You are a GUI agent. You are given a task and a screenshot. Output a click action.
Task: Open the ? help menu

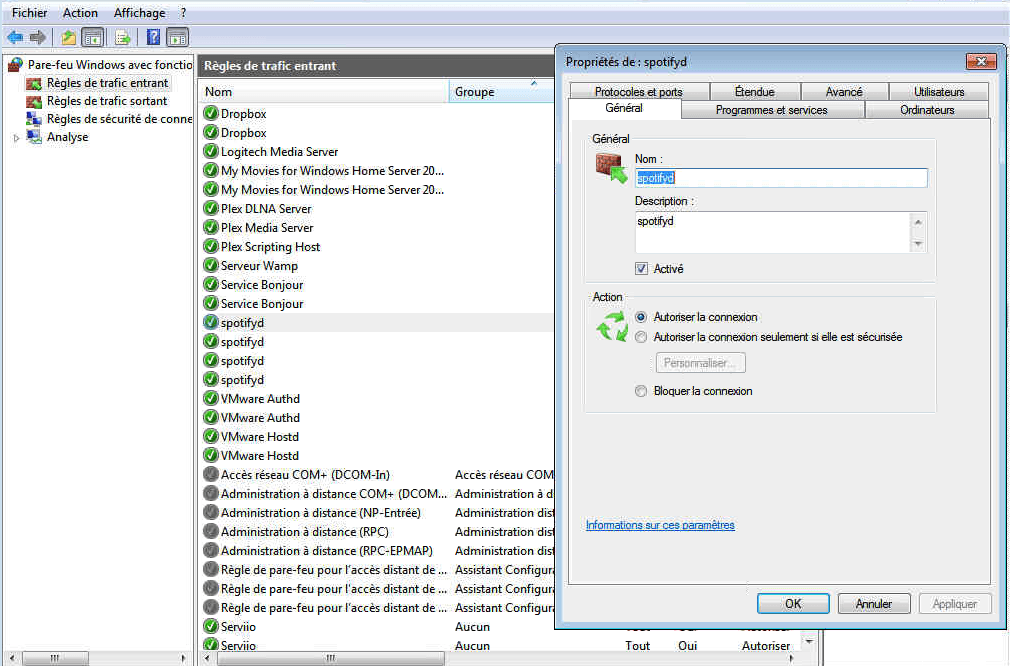(183, 13)
